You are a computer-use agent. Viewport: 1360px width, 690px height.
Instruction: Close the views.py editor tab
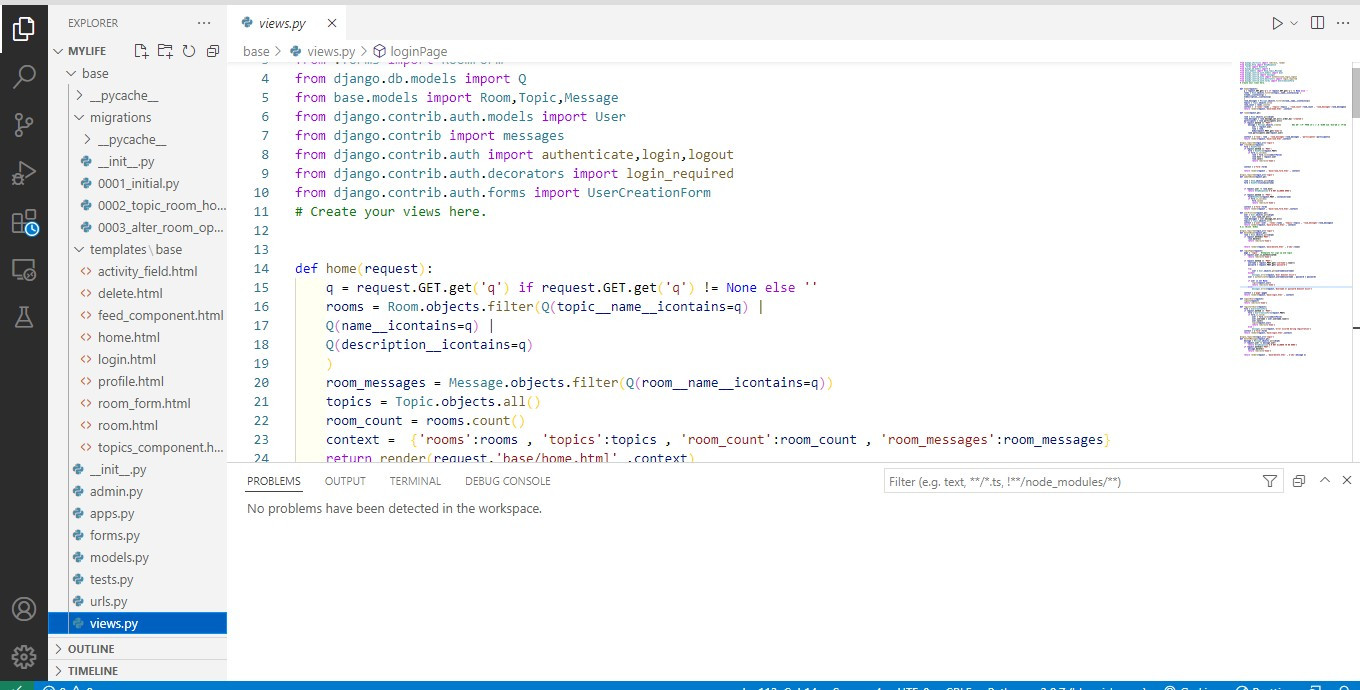click(x=332, y=23)
